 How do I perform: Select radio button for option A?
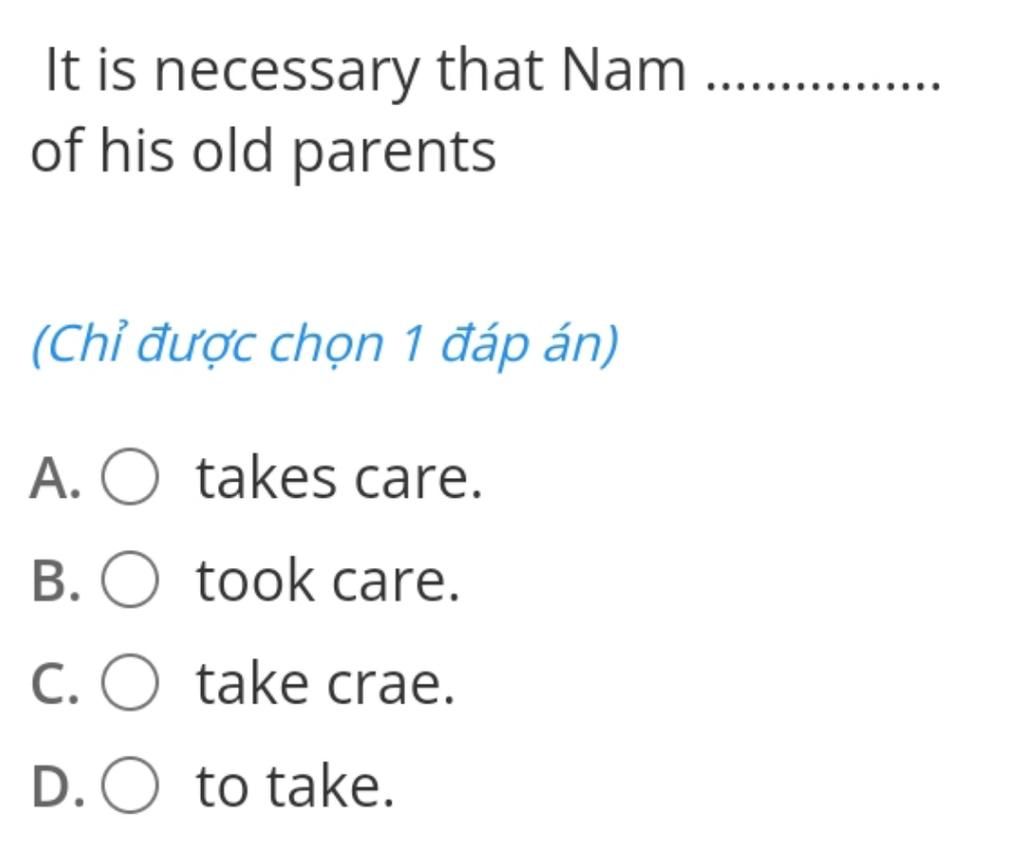pos(129,477)
